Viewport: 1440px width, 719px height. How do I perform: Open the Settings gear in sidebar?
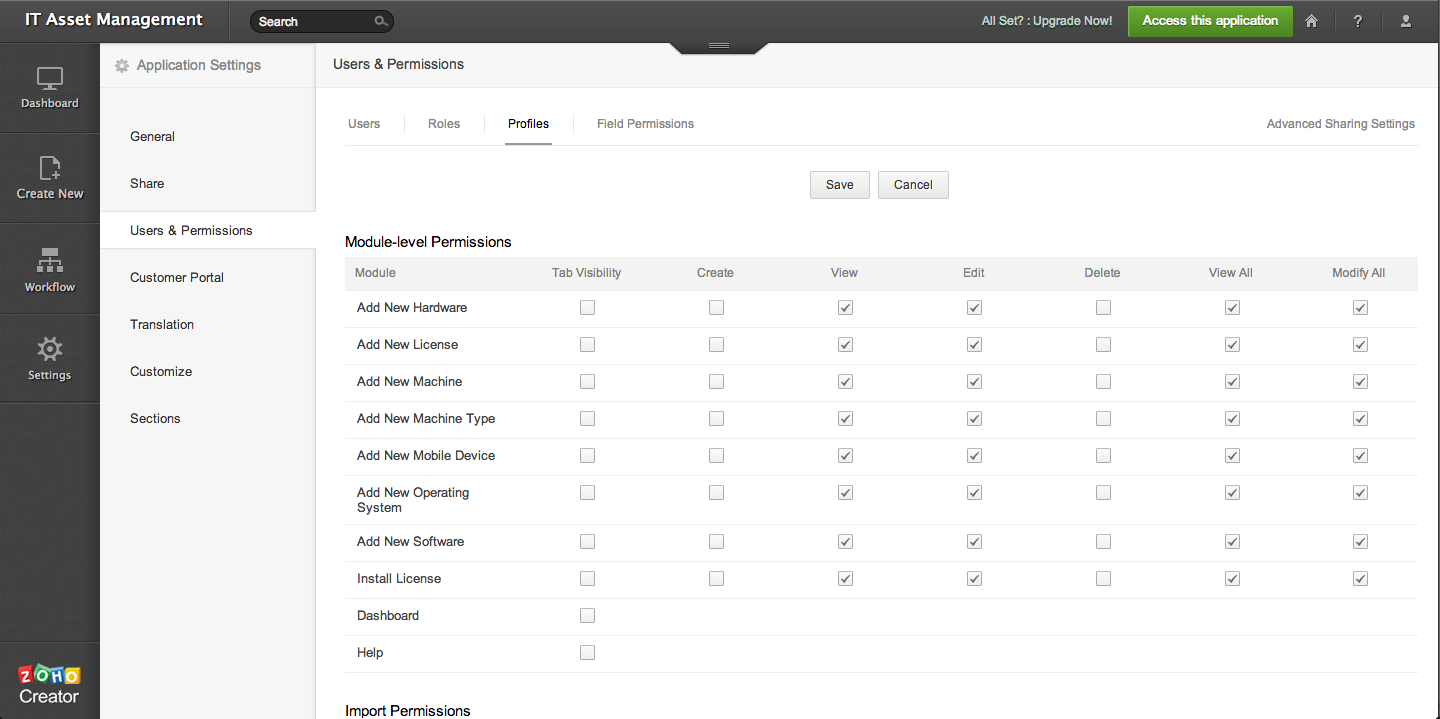click(x=49, y=350)
